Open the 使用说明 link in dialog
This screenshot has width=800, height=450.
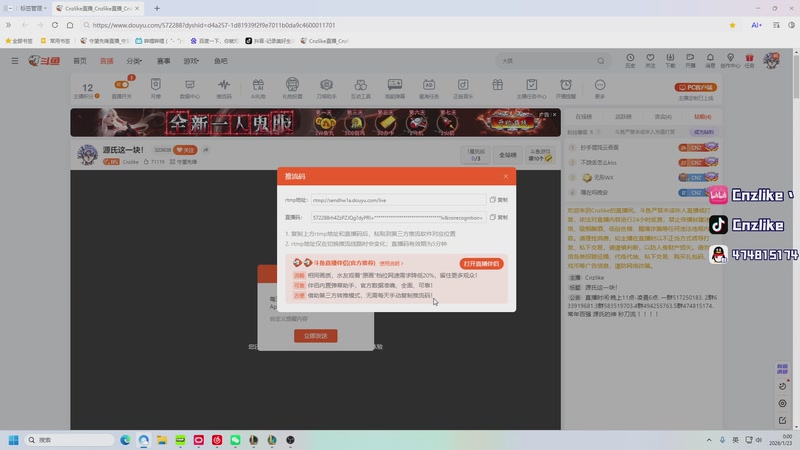391,263
